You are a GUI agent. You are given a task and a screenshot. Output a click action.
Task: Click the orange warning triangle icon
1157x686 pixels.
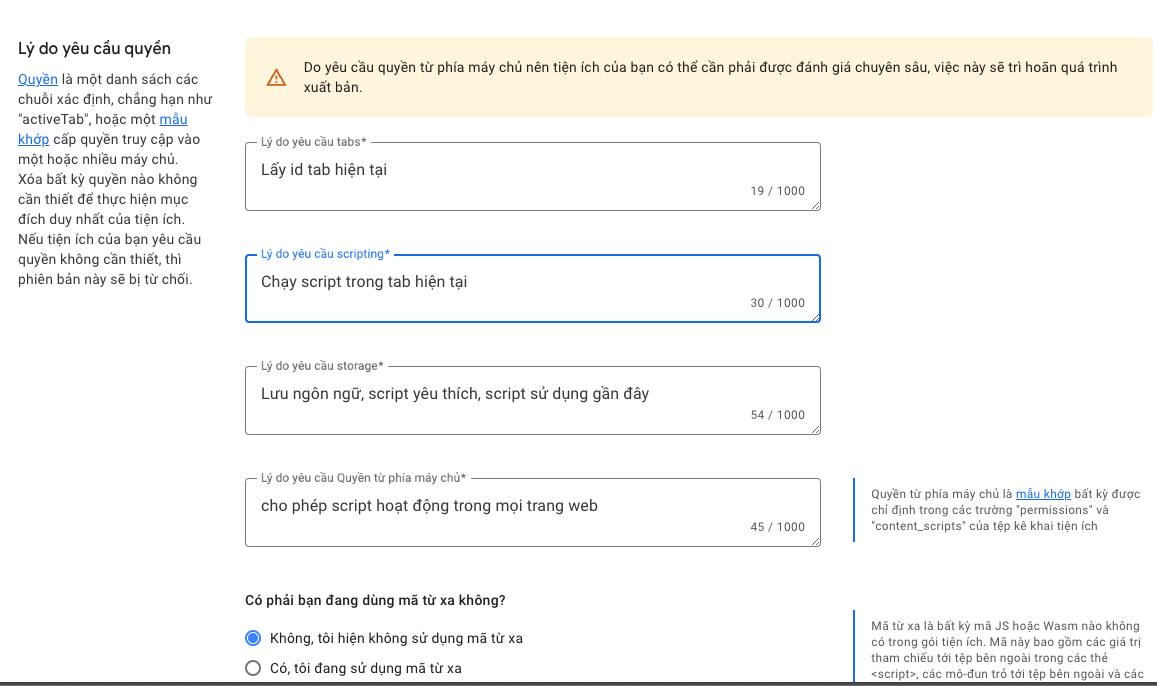(x=276, y=77)
